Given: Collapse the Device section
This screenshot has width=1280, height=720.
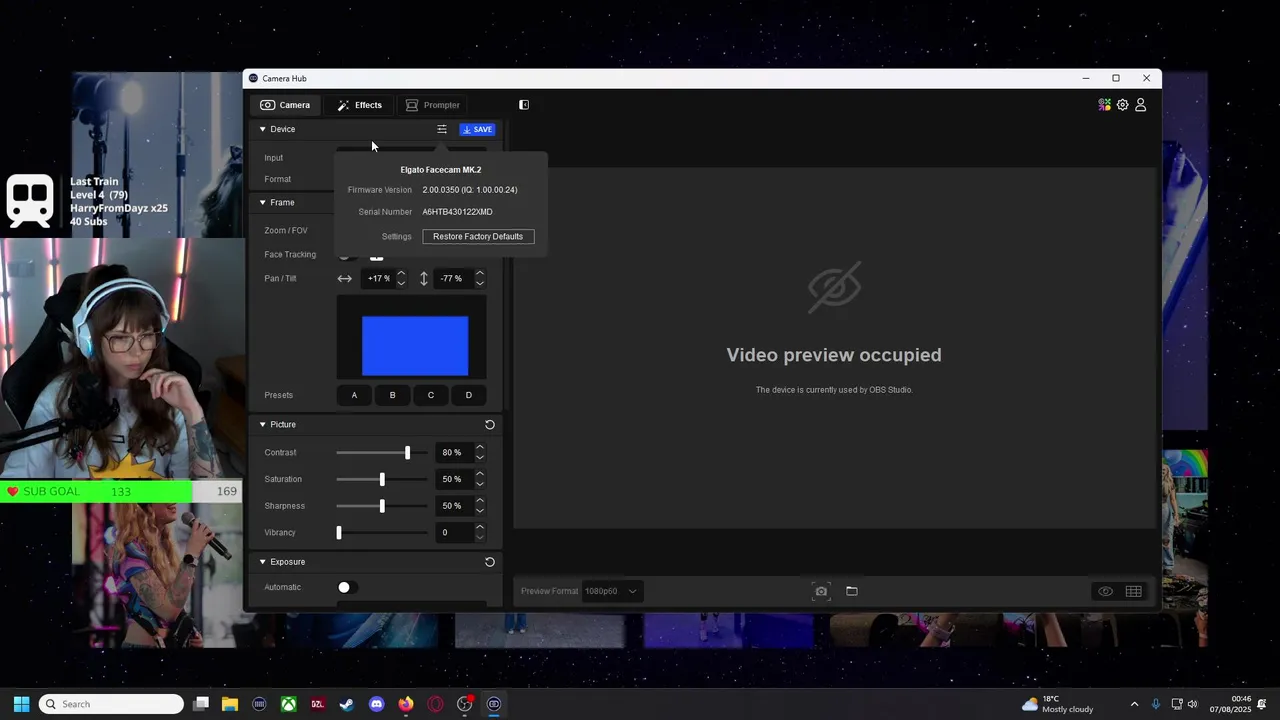Looking at the screenshot, I should [x=263, y=129].
